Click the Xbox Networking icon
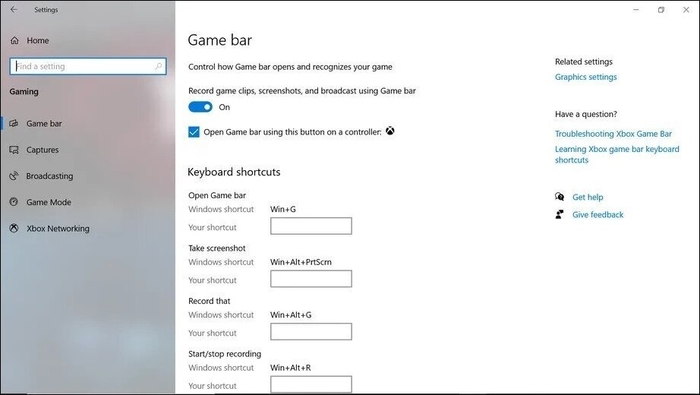This screenshot has width=700, height=395. click(14, 229)
